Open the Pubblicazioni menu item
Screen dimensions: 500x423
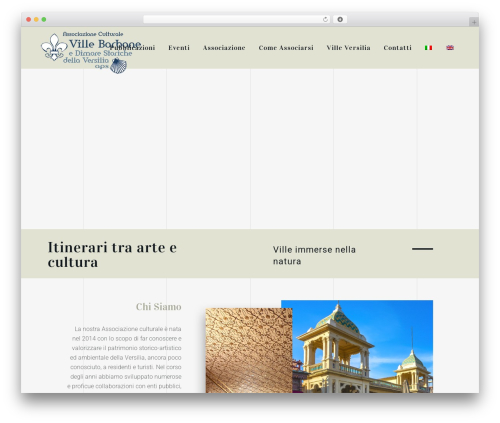(132, 48)
